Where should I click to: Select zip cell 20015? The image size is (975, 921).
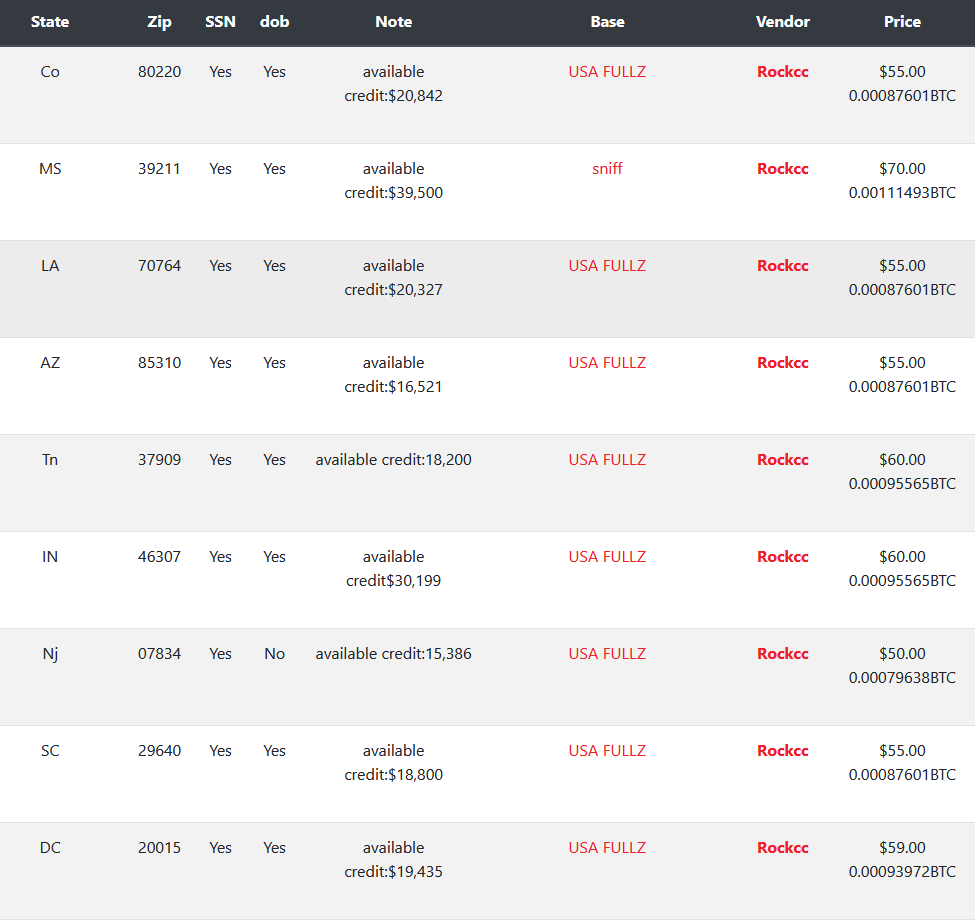tap(159, 848)
